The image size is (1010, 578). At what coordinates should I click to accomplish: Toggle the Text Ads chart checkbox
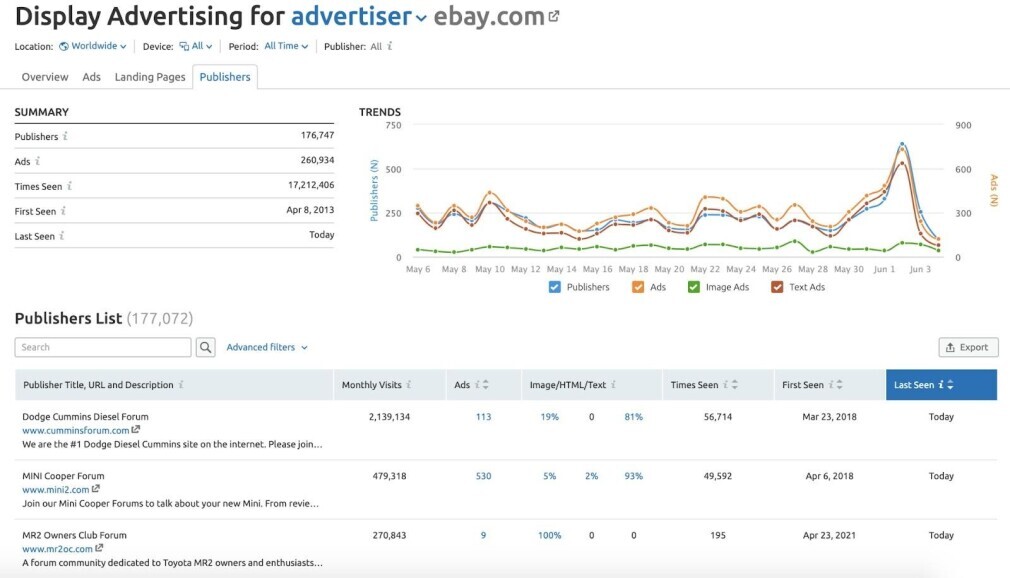[x=777, y=287]
